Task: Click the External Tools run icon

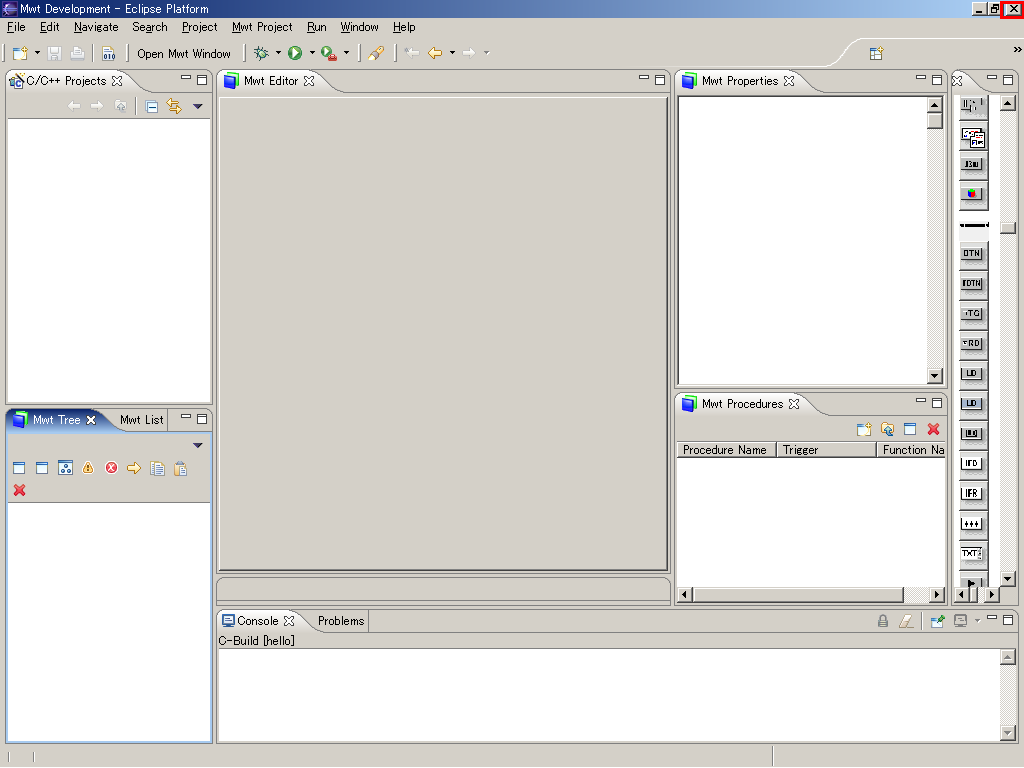Action: pyautogui.click(x=328, y=54)
